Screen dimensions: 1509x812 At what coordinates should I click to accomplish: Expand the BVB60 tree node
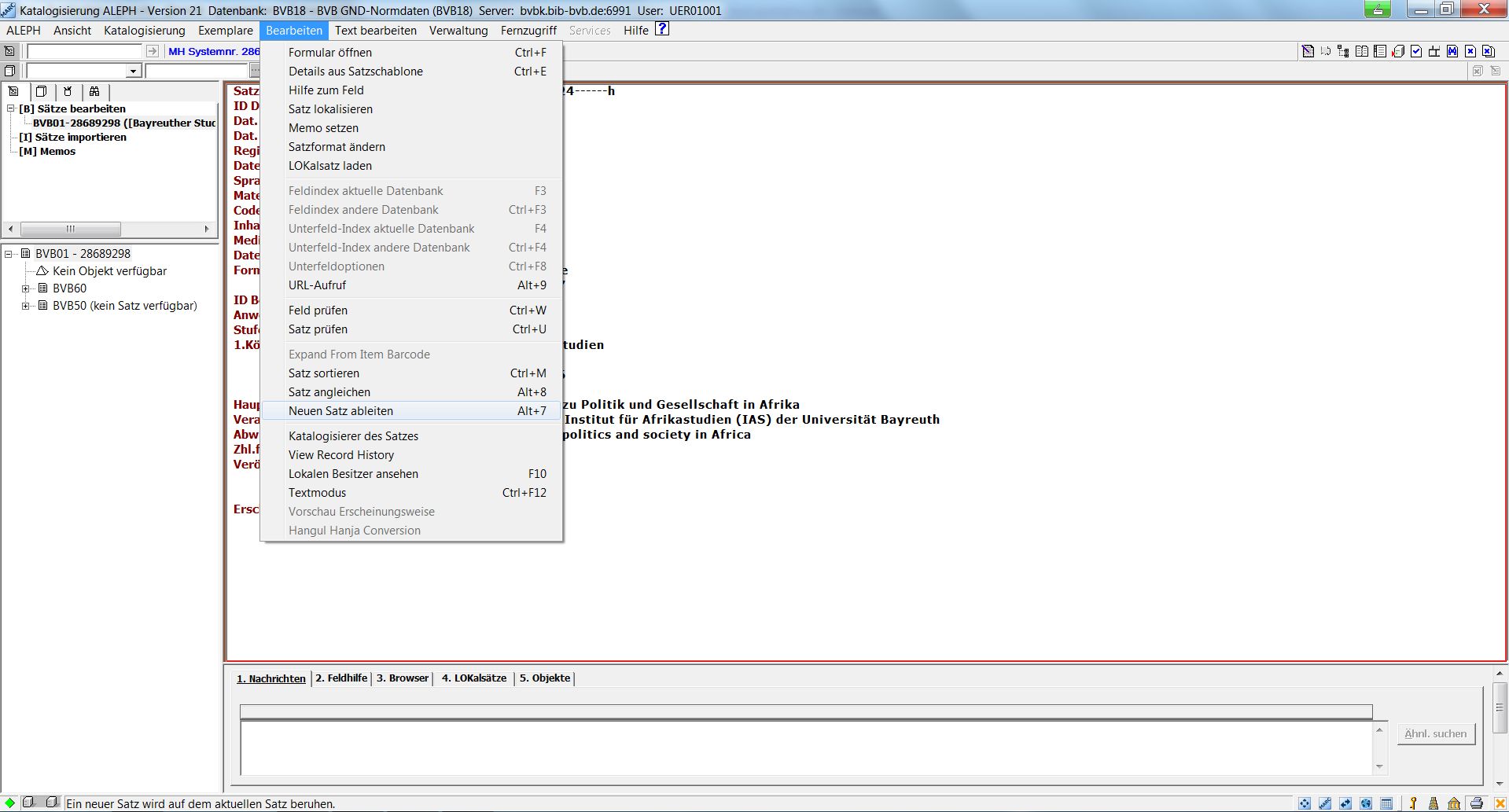(x=26, y=288)
